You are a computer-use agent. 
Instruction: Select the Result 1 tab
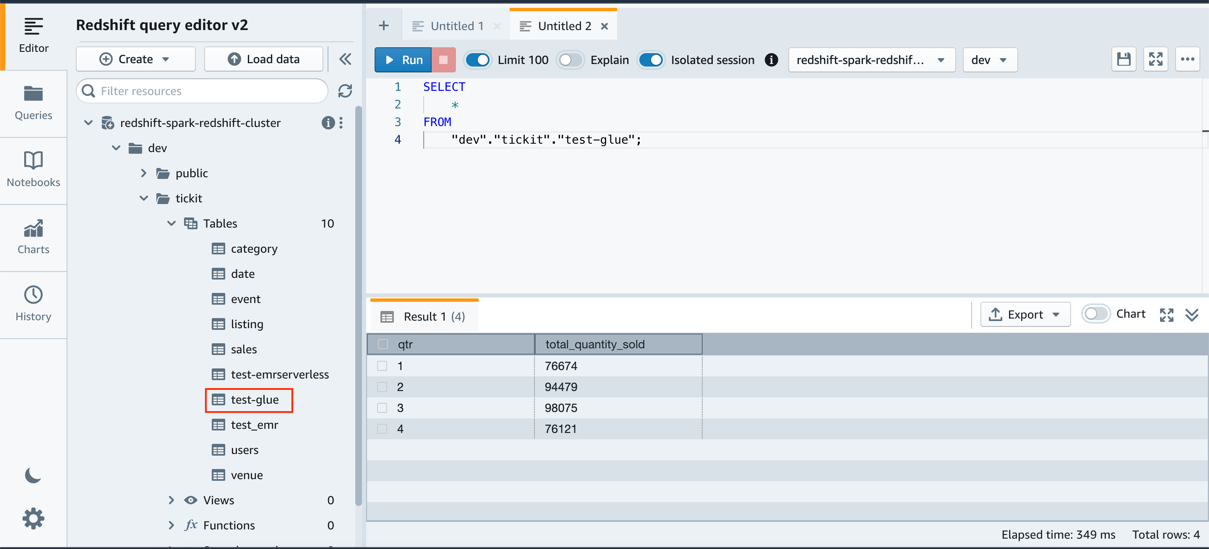click(x=424, y=316)
